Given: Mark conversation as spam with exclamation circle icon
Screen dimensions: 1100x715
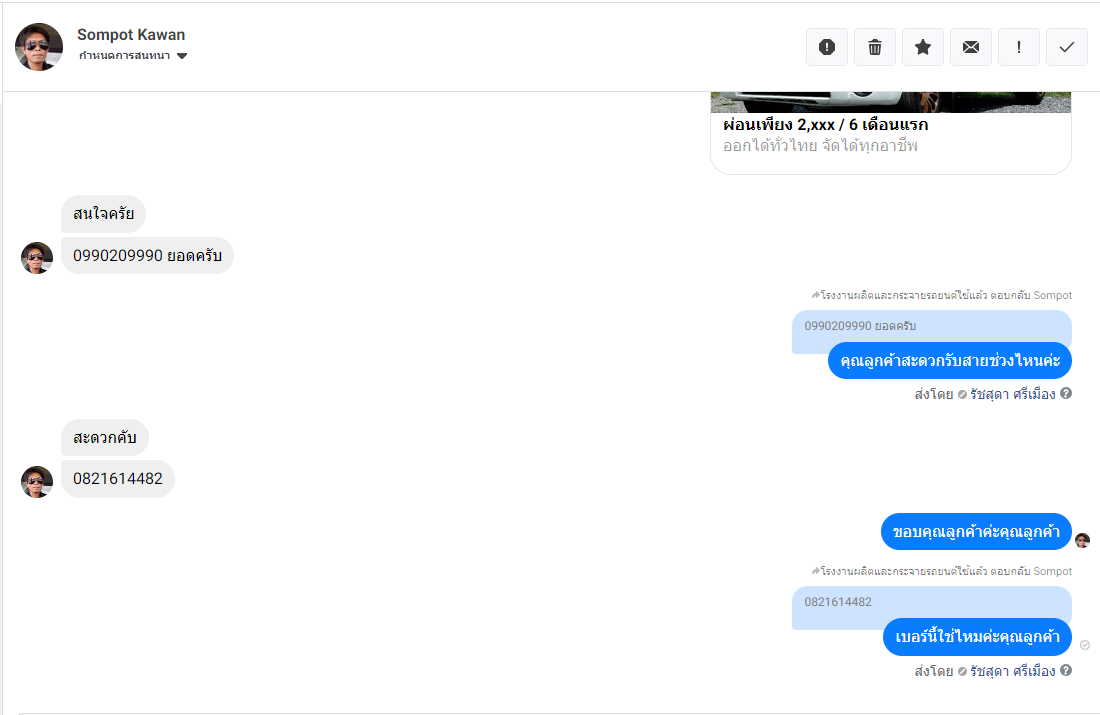Looking at the screenshot, I should (x=826, y=47).
